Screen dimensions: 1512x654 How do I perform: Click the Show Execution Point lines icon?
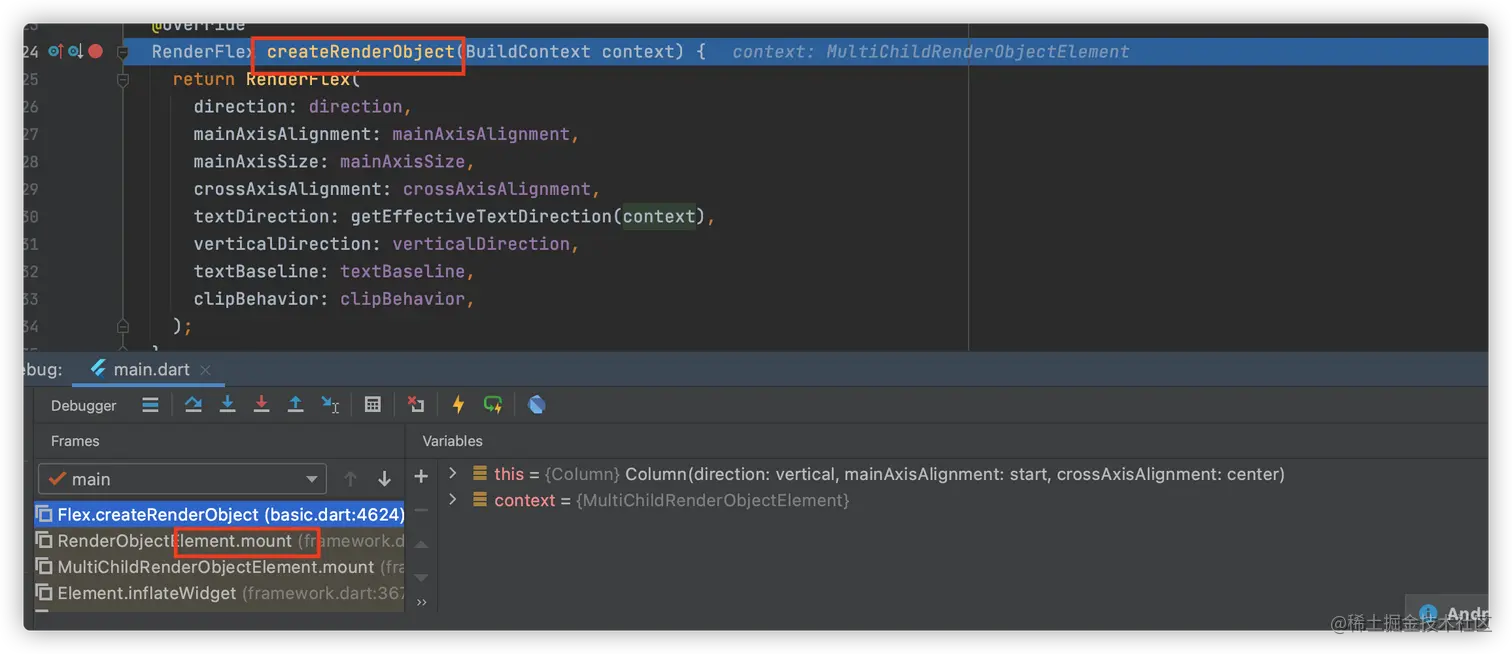click(150, 405)
